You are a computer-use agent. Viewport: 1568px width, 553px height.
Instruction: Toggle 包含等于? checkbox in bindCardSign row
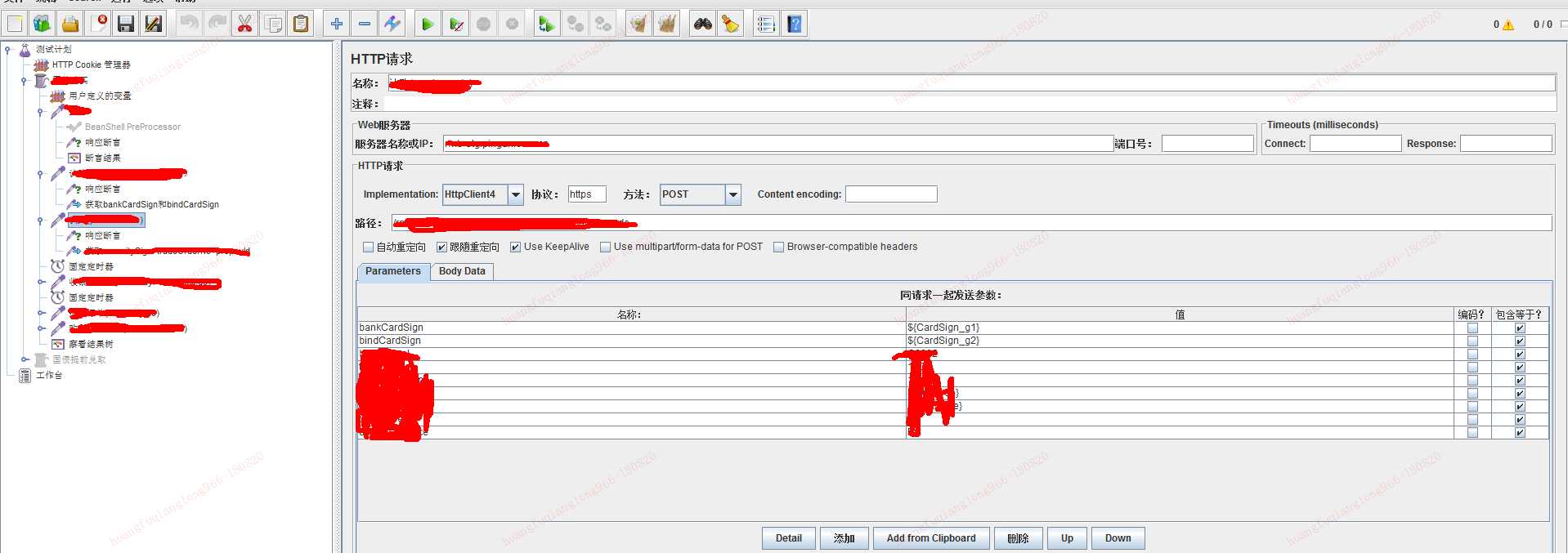click(1520, 341)
